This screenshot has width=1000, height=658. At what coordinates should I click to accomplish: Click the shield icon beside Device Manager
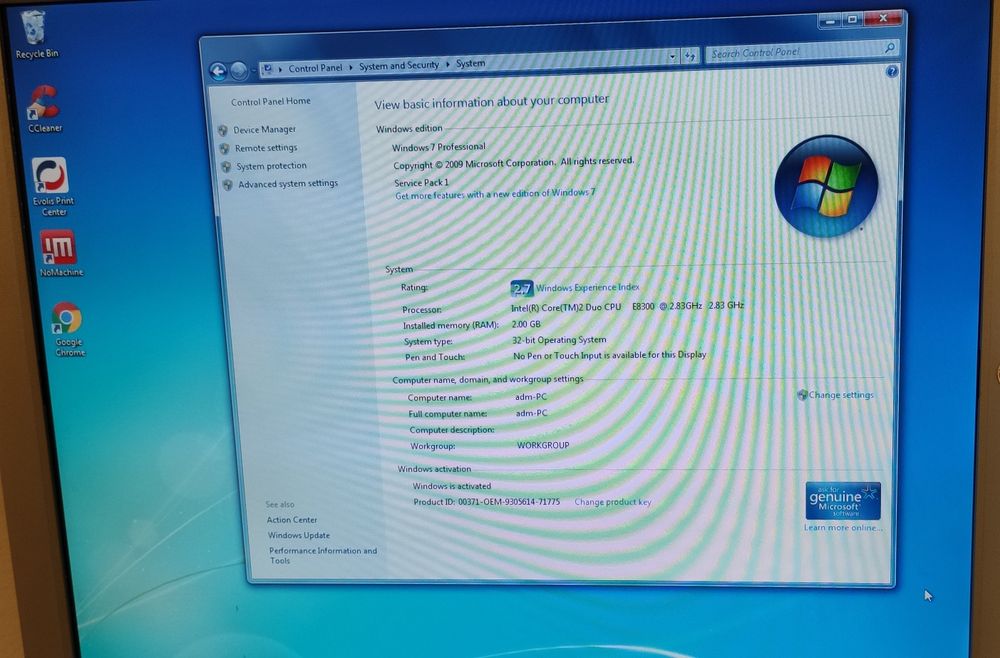pos(223,131)
